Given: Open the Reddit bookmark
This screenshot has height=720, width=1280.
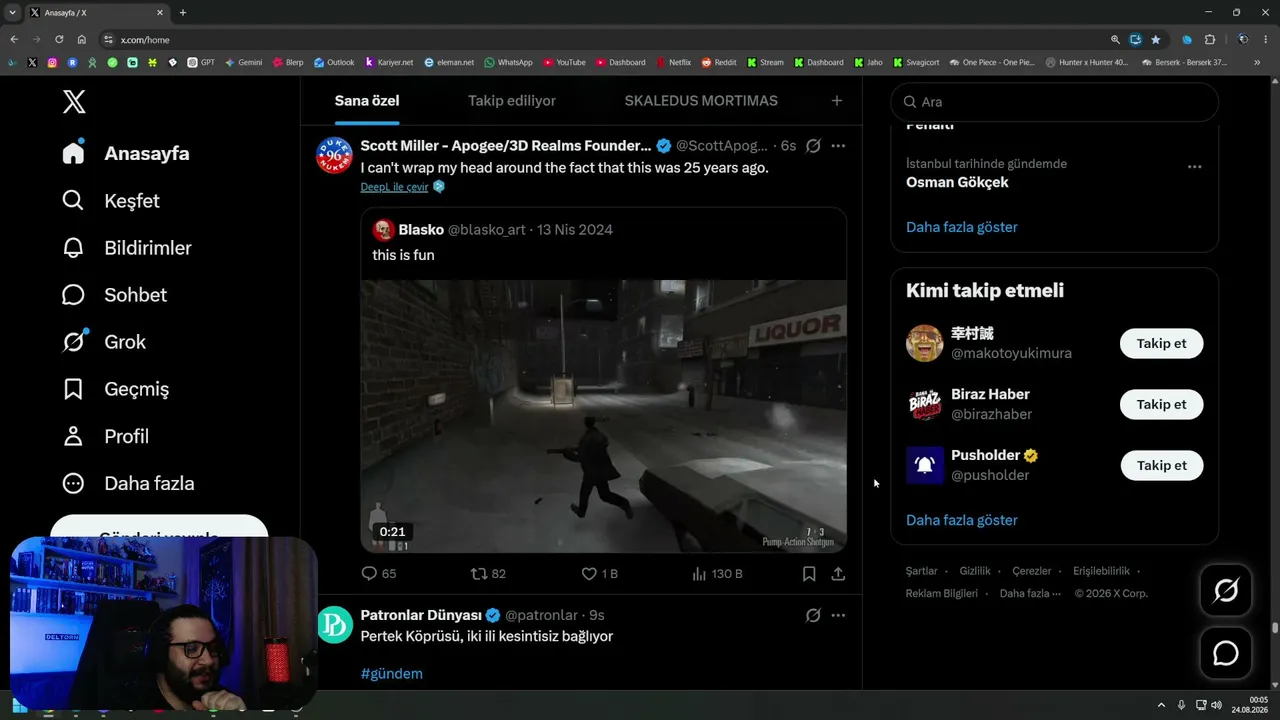Looking at the screenshot, I should 719,62.
